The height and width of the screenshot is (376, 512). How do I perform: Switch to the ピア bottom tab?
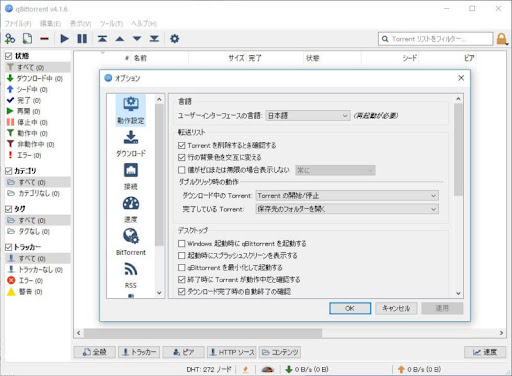[184, 352]
